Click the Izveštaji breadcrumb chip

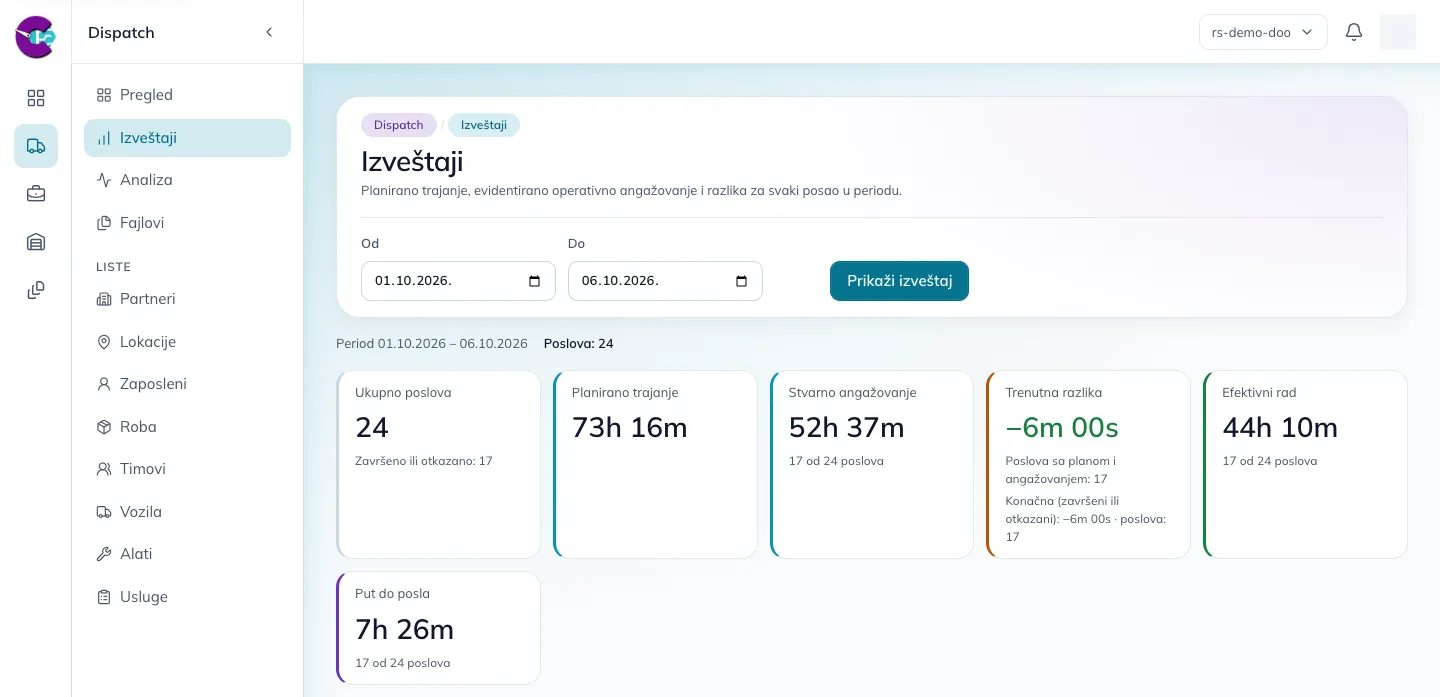coord(484,125)
